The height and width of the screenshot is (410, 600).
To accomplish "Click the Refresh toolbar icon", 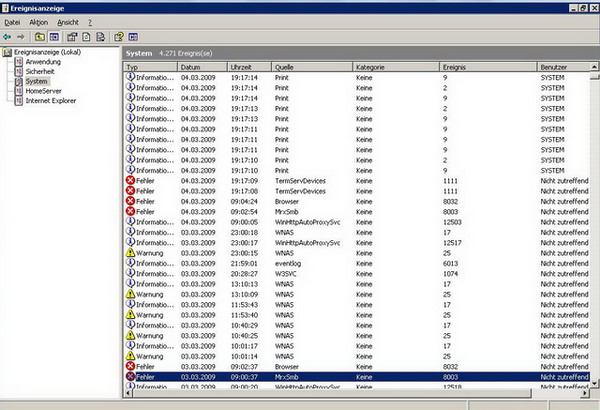I will coord(87,35).
